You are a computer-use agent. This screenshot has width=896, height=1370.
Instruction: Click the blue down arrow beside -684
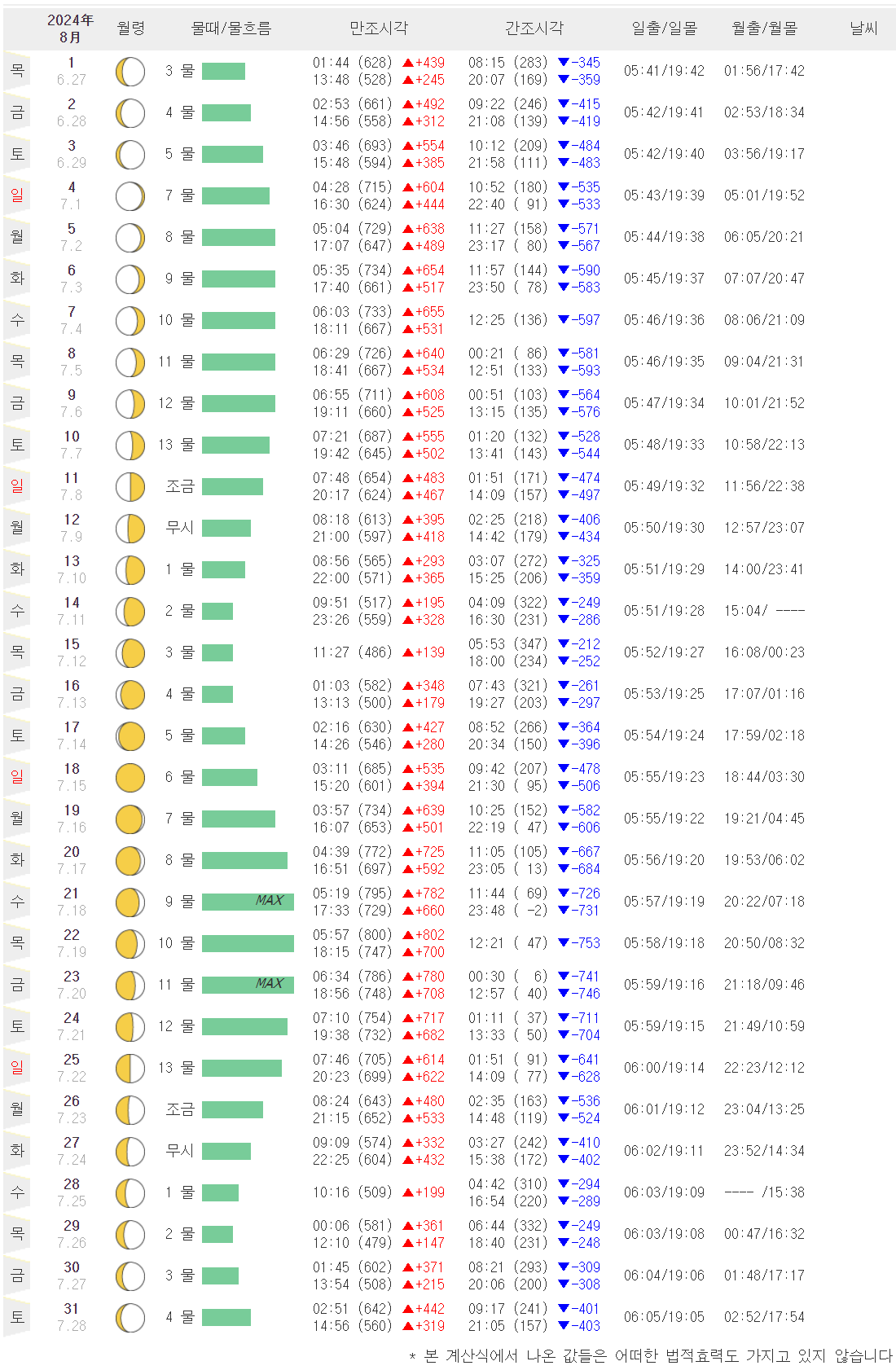(x=564, y=869)
